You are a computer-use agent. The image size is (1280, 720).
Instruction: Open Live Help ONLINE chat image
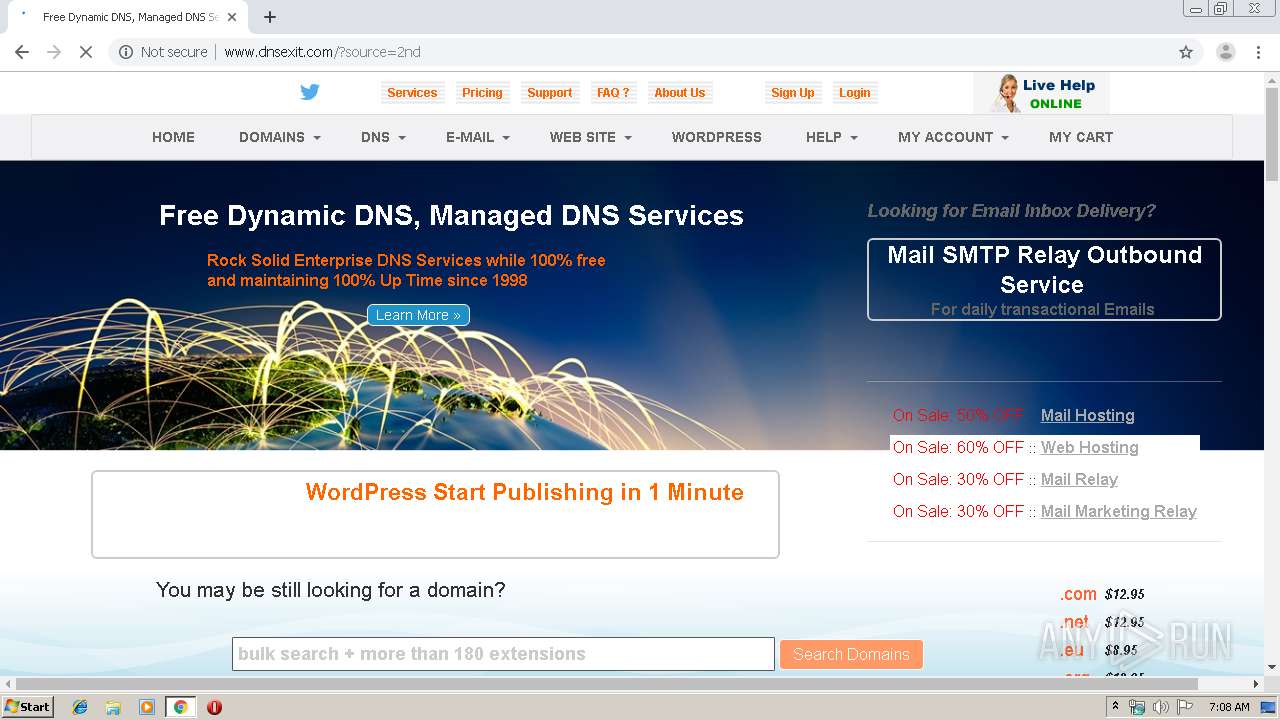point(1041,93)
